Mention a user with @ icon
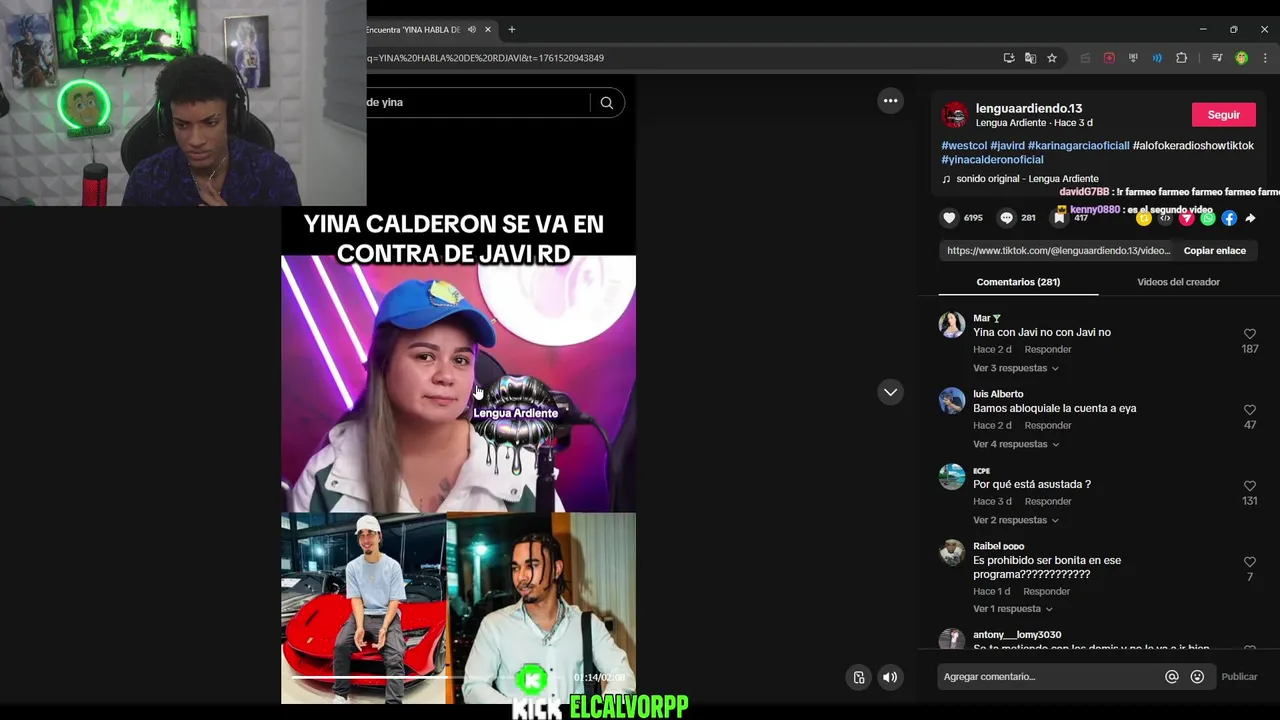This screenshot has height=720, width=1280. 1172,677
